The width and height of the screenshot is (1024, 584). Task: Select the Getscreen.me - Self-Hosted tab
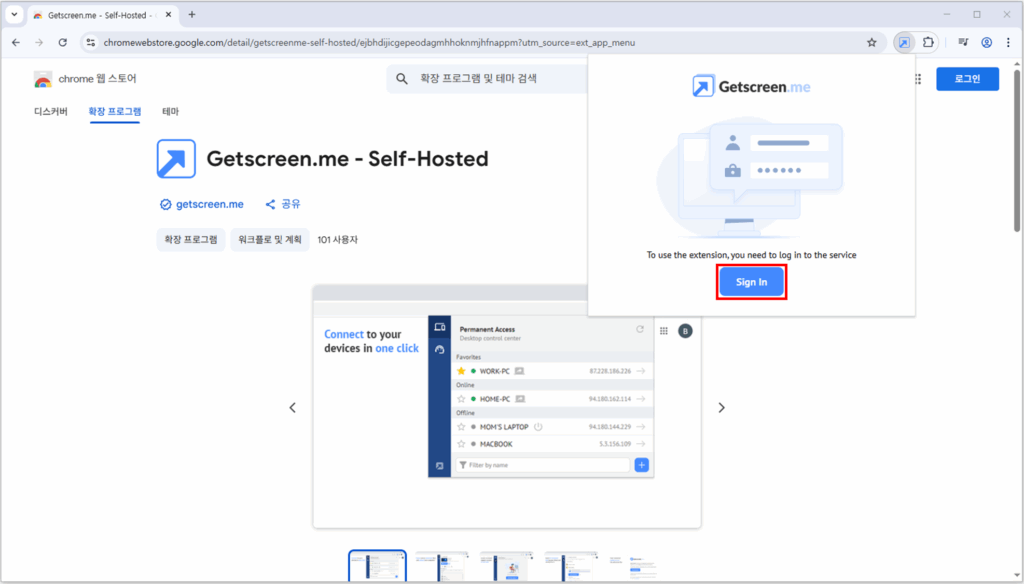[103, 15]
